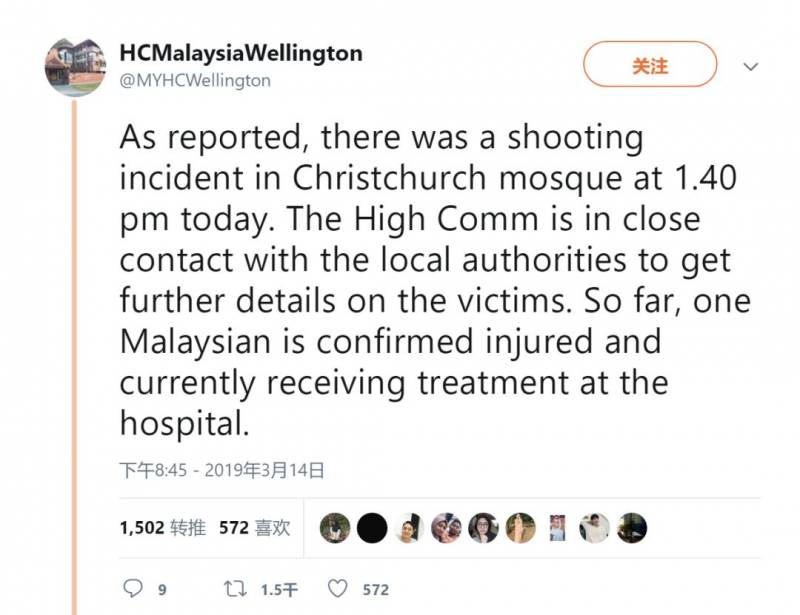
Task: Click the reply speech bubble icon
Action: click(x=133, y=589)
